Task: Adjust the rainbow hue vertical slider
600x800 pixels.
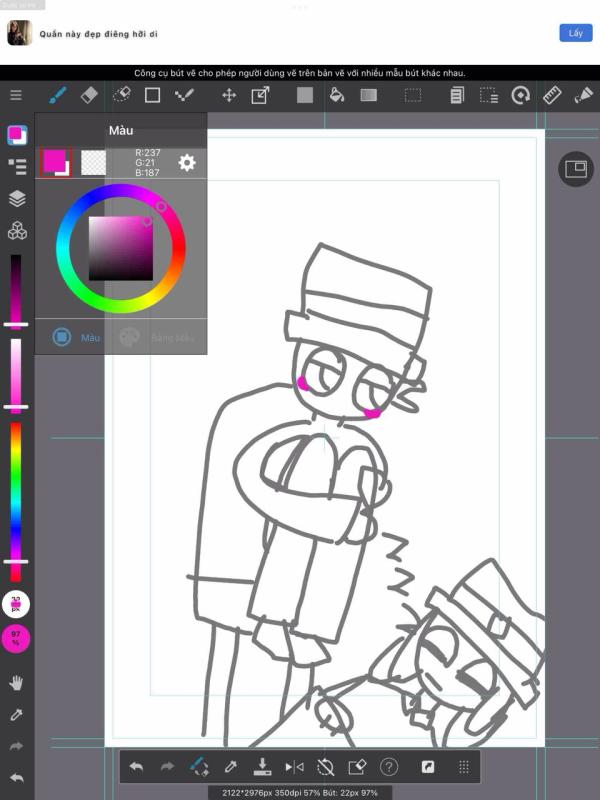Action: click(16, 502)
